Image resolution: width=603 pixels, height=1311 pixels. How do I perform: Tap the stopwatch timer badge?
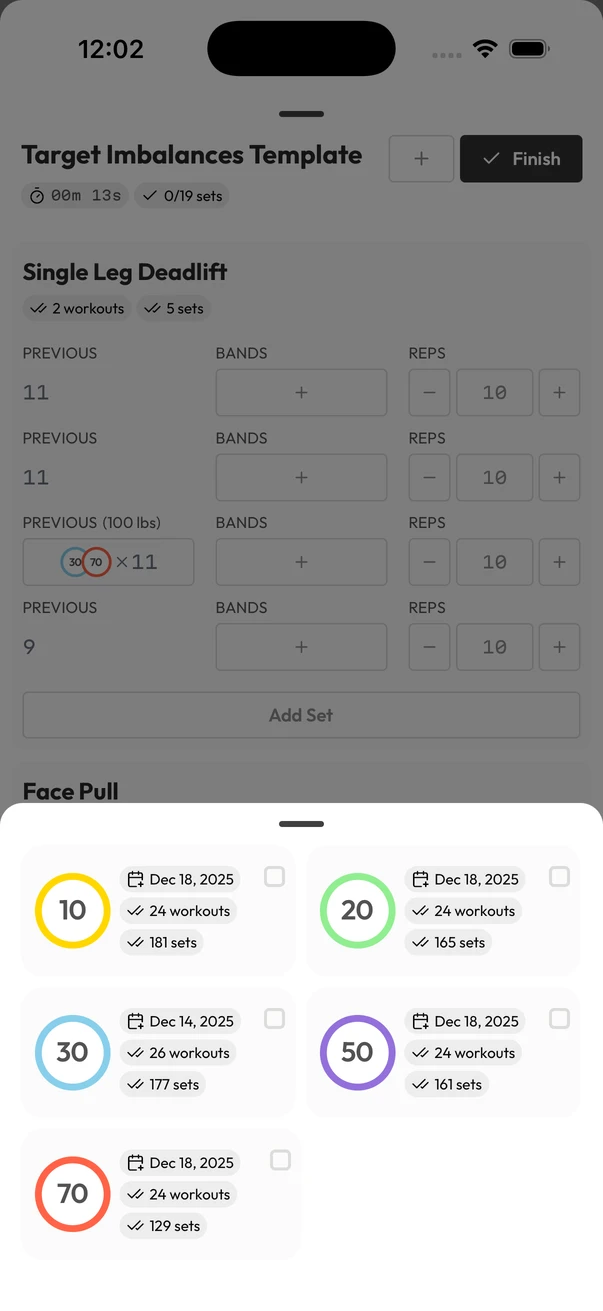point(76,196)
